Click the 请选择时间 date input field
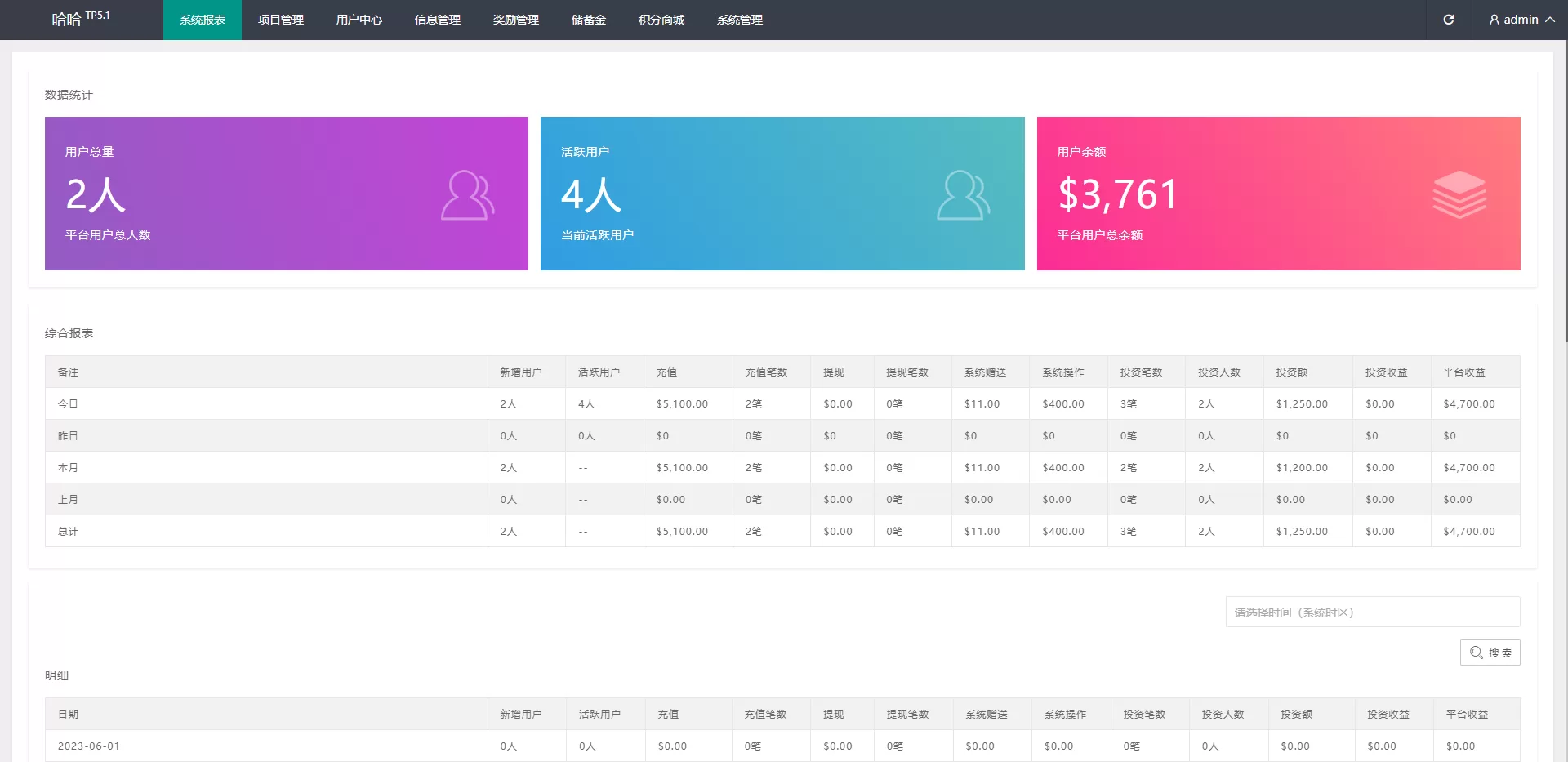 1372,612
